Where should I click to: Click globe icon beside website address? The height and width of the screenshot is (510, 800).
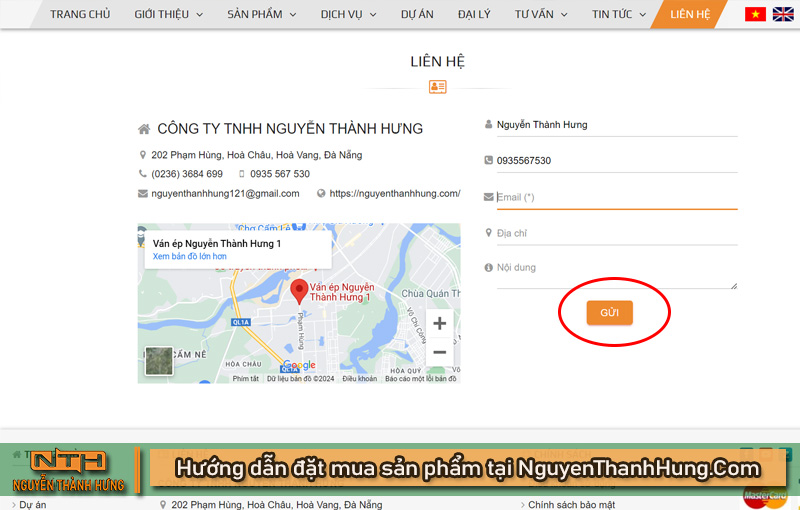point(321,193)
